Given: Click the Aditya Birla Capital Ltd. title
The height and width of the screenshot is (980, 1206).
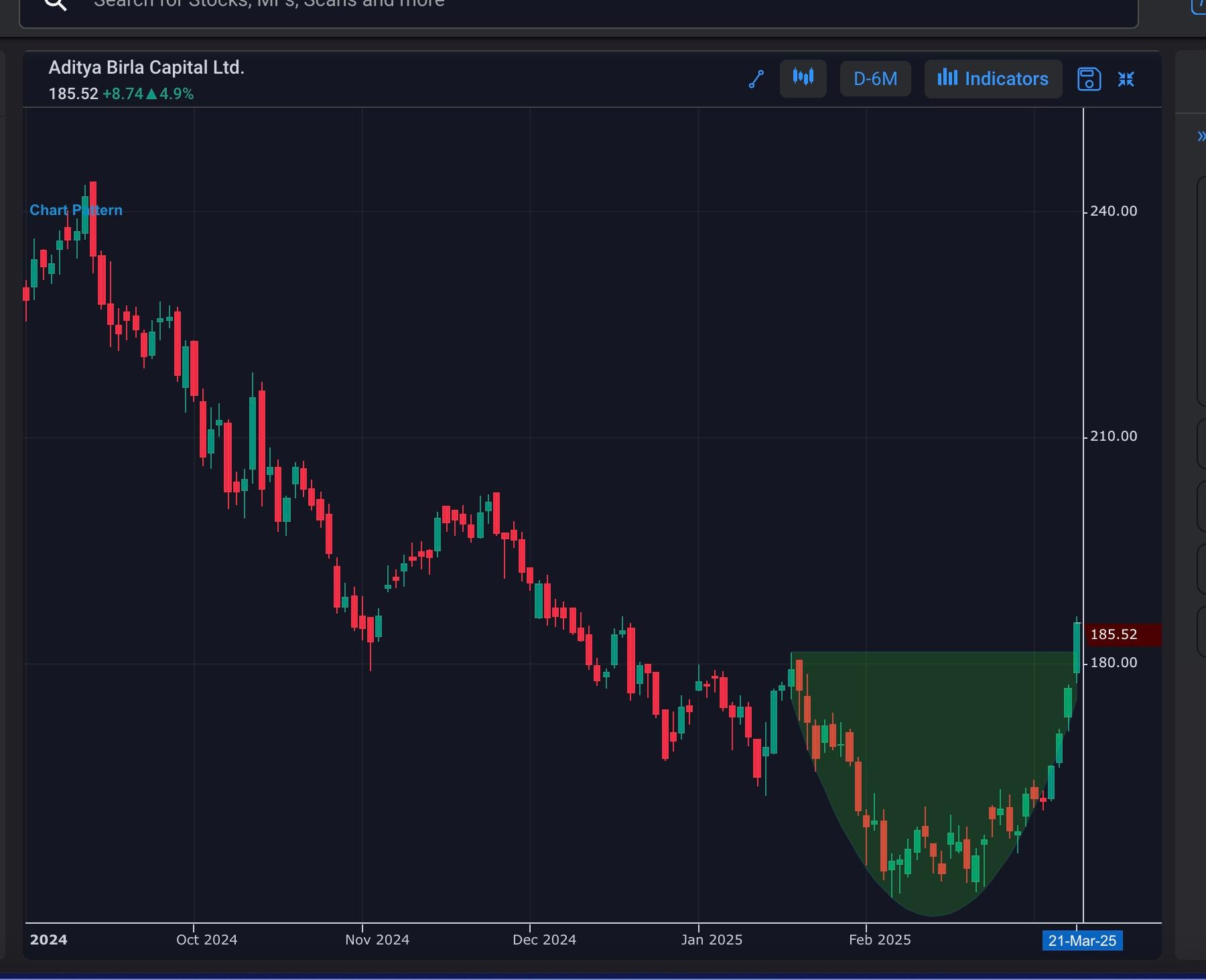Looking at the screenshot, I should 146,68.
